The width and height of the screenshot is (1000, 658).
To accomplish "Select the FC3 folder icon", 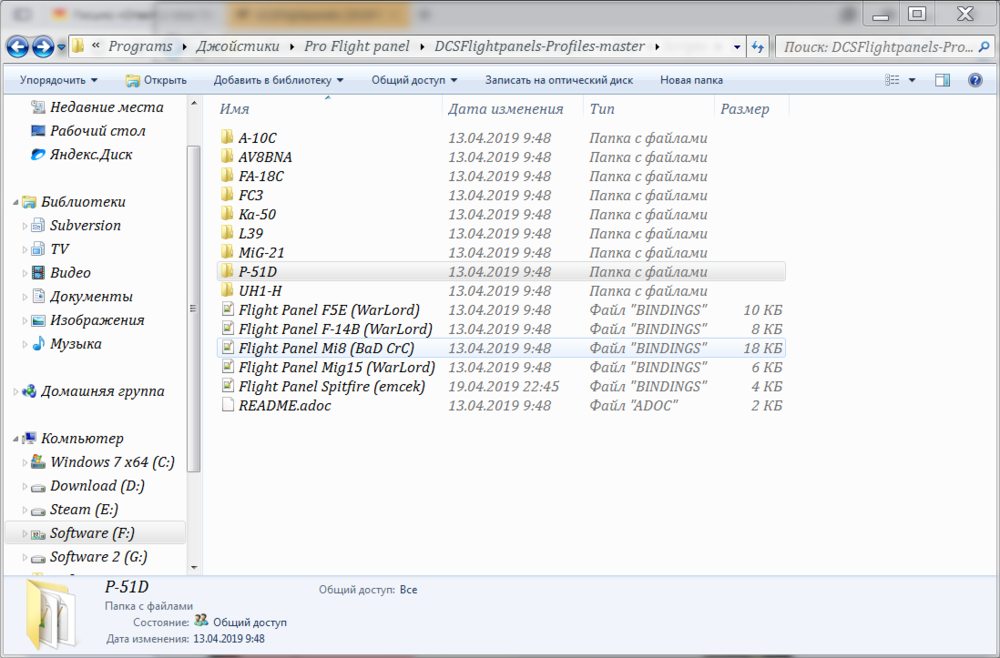I will (227, 194).
